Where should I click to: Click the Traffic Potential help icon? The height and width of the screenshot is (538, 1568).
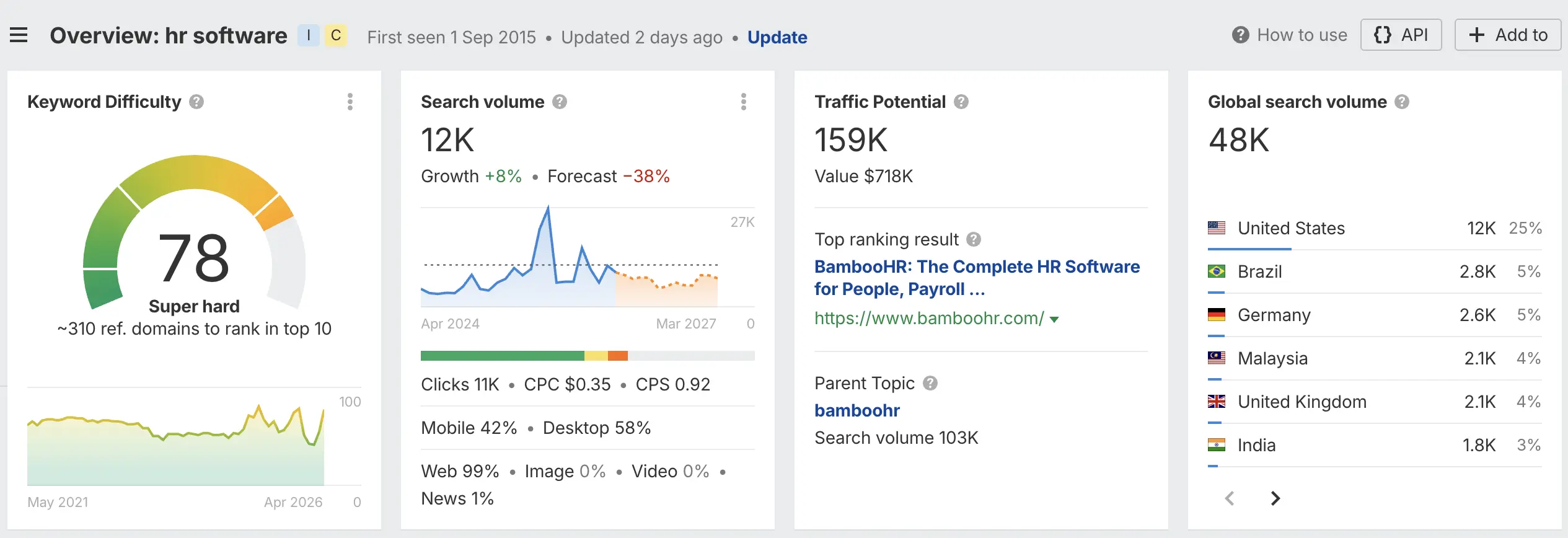tap(961, 102)
